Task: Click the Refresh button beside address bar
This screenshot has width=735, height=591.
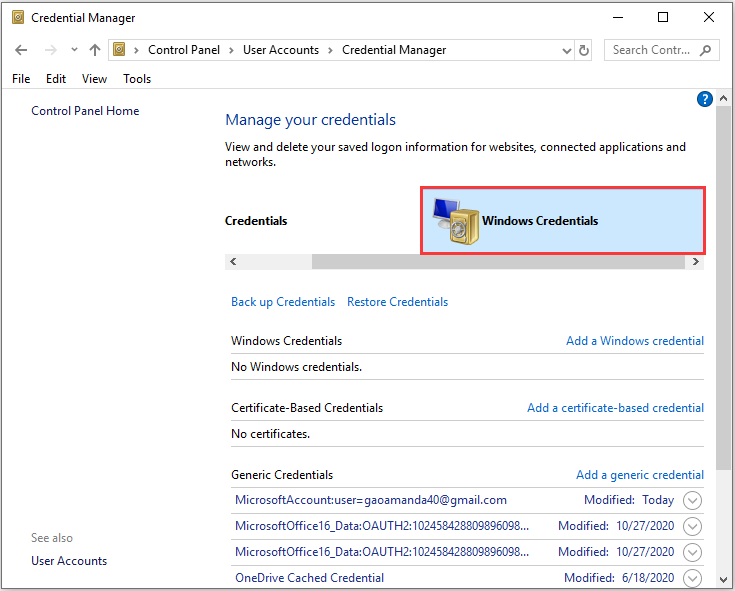Action: pos(584,50)
